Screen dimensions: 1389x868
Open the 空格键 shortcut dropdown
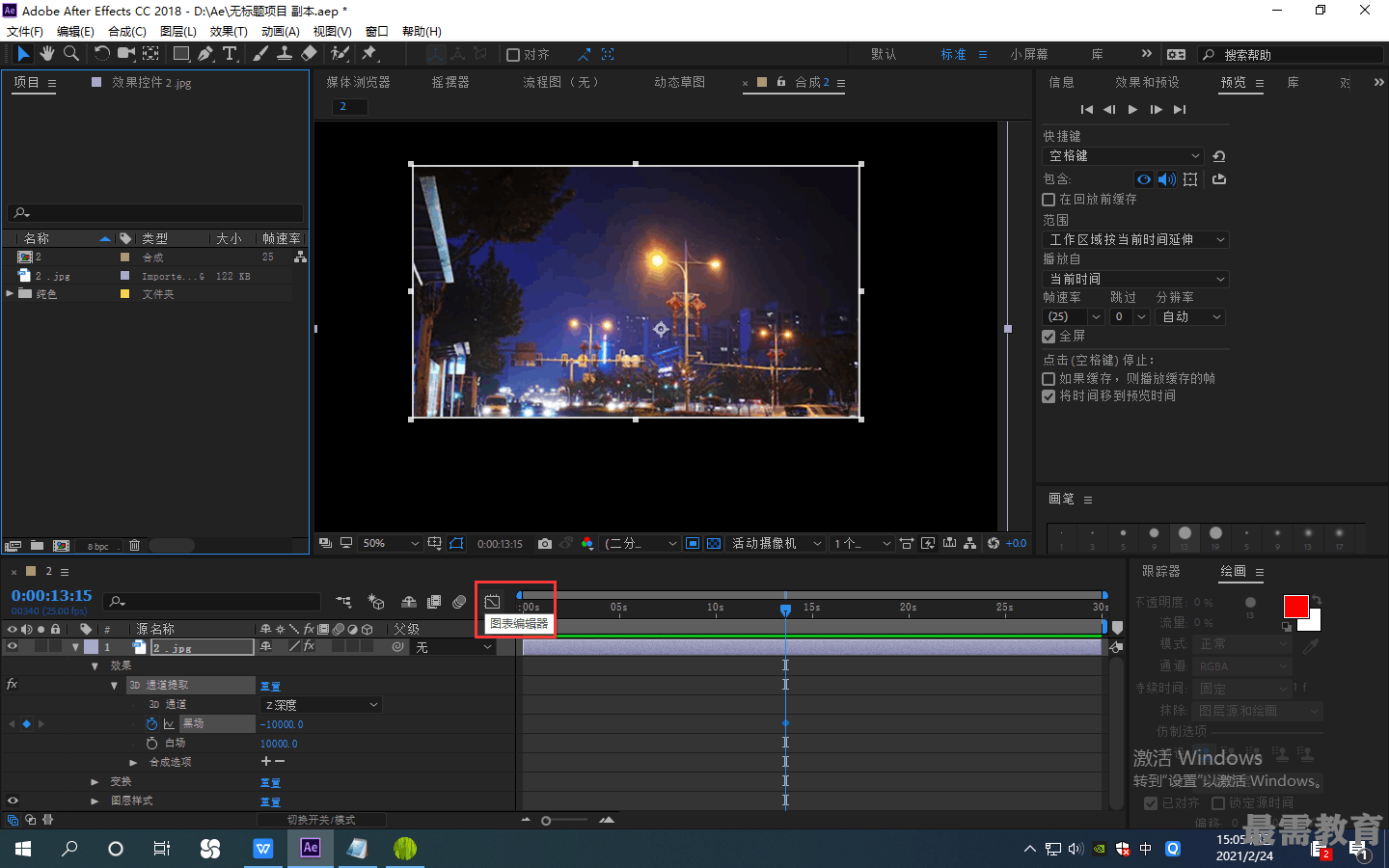[1124, 156]
